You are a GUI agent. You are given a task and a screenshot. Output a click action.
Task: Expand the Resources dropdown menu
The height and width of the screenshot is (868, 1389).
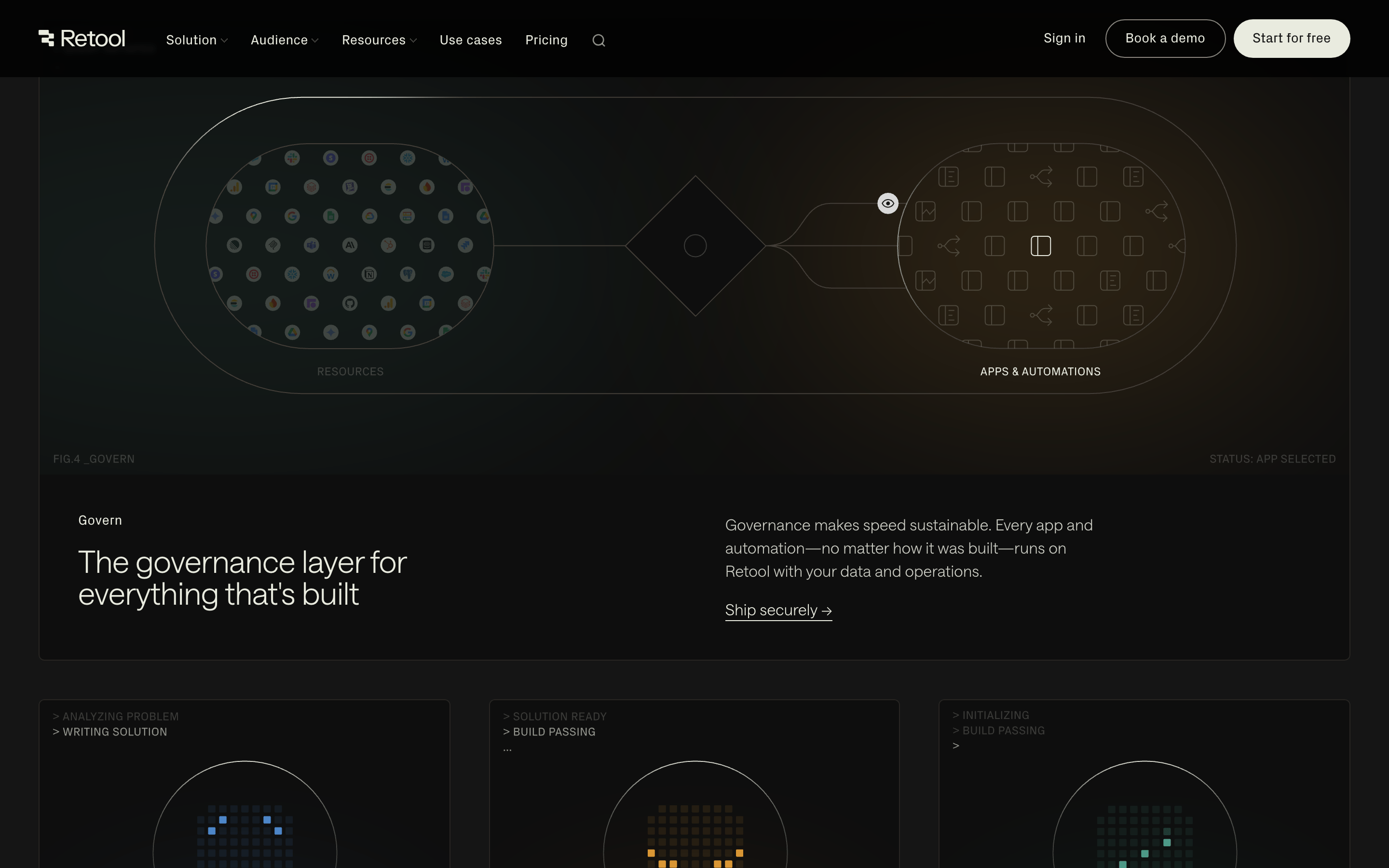click(379, 40)
